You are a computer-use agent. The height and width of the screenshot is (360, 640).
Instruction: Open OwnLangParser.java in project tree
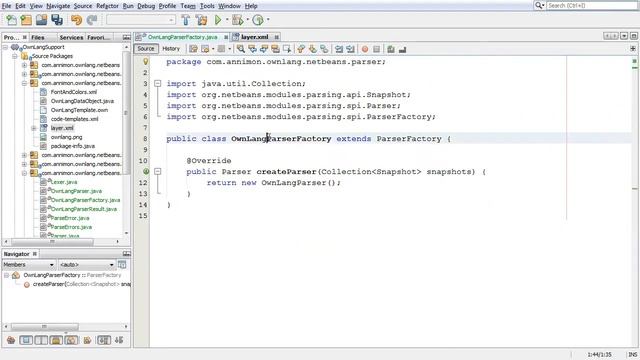76,191
